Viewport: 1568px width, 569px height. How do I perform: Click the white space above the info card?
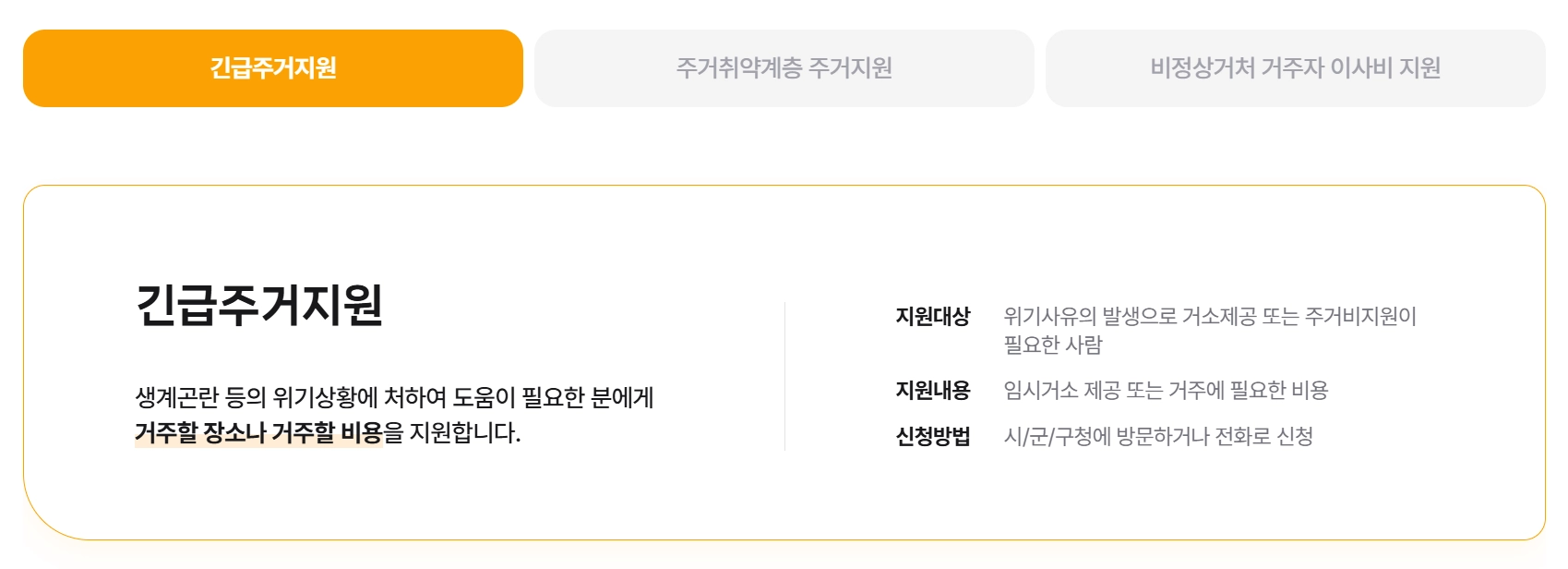(x=784, y=148)
